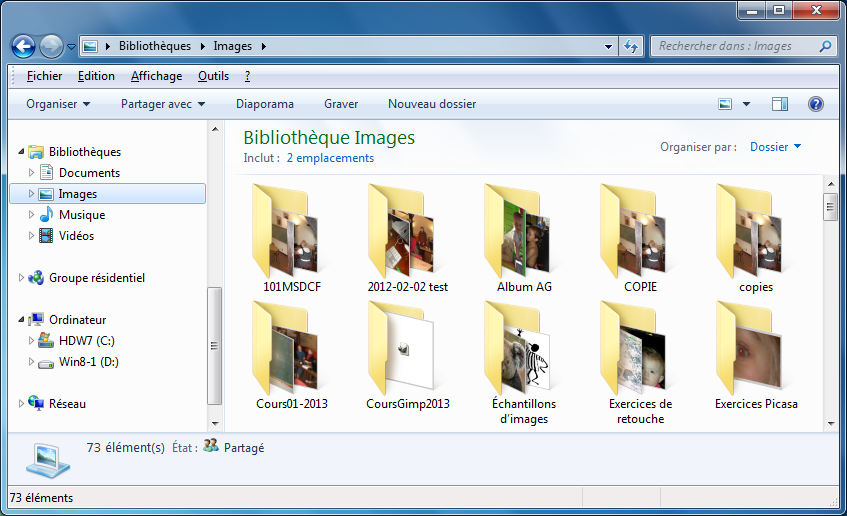This screenshot has width=847, height=516.
Task: Open the Organiser dropdown
Action: [x=58, y=104]
